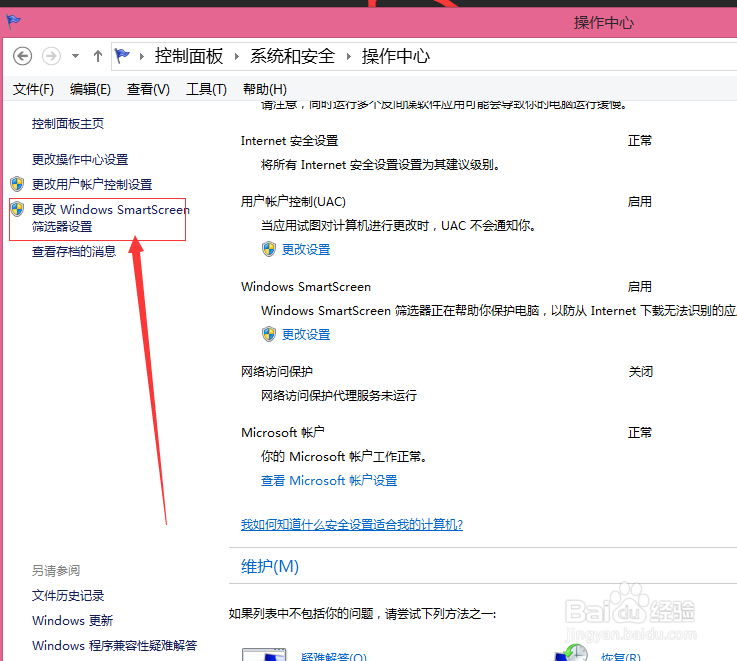This screenshot has height=661, width=737.
Task: Click the shield icon beside 更改用户帐户控制设置
Action: coord(17,184)
